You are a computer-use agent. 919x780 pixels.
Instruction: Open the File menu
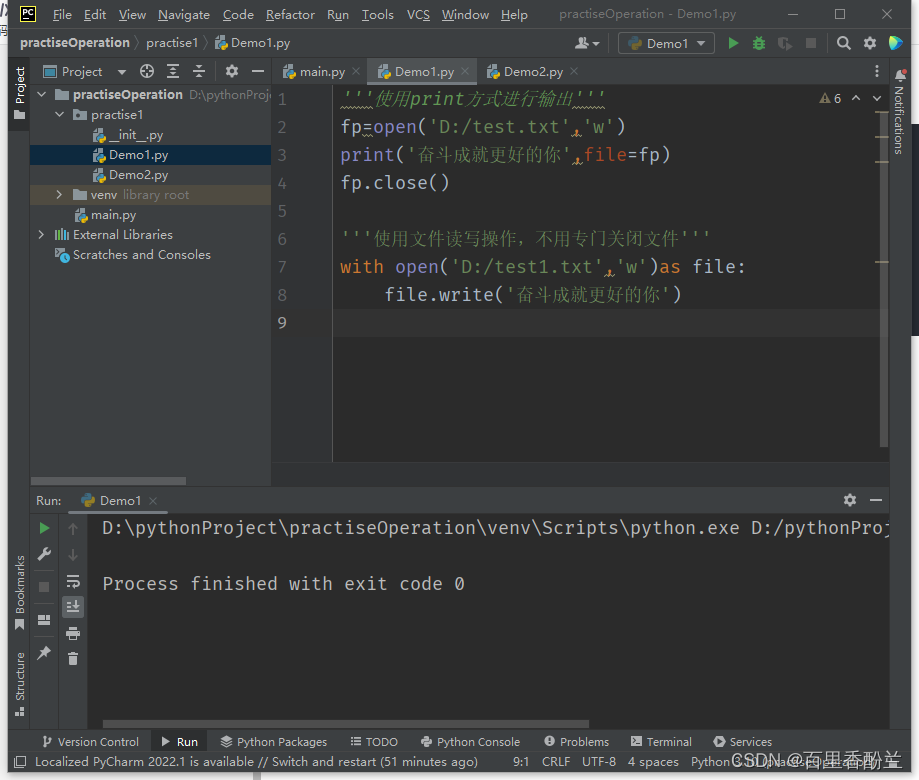pyautogui.click(x=62, y=15)
